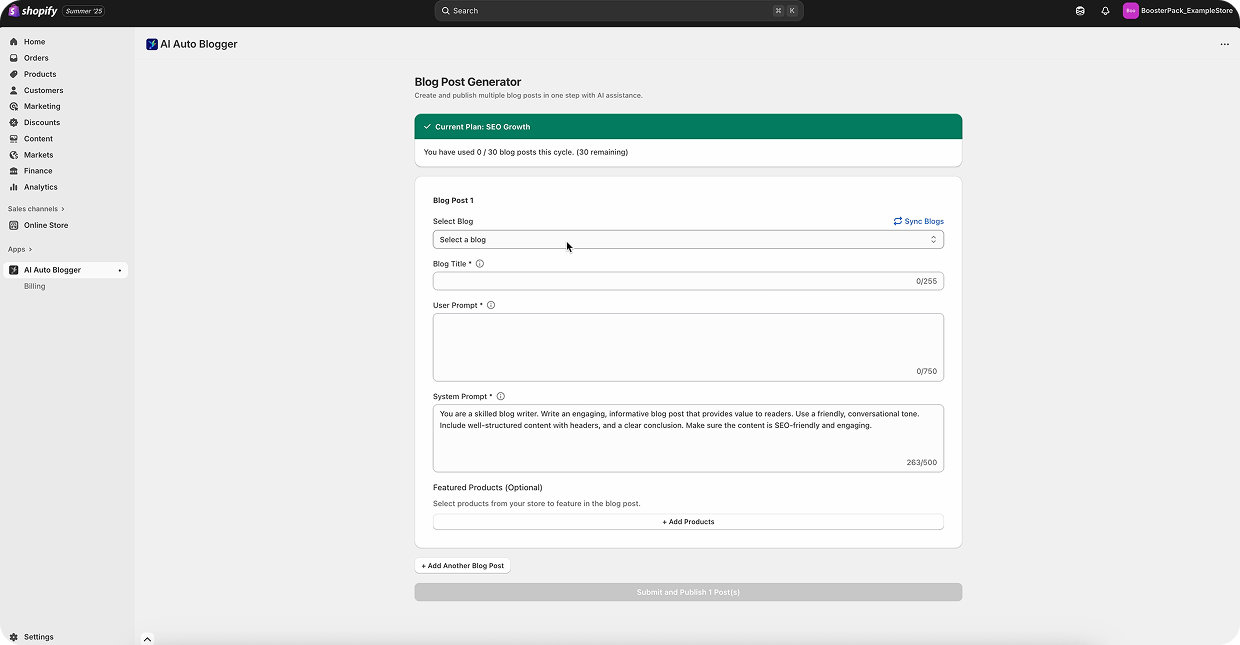This screenshot has height=645, width=1240.
Task: Click Add Another Blog Post
Action: 462,565
